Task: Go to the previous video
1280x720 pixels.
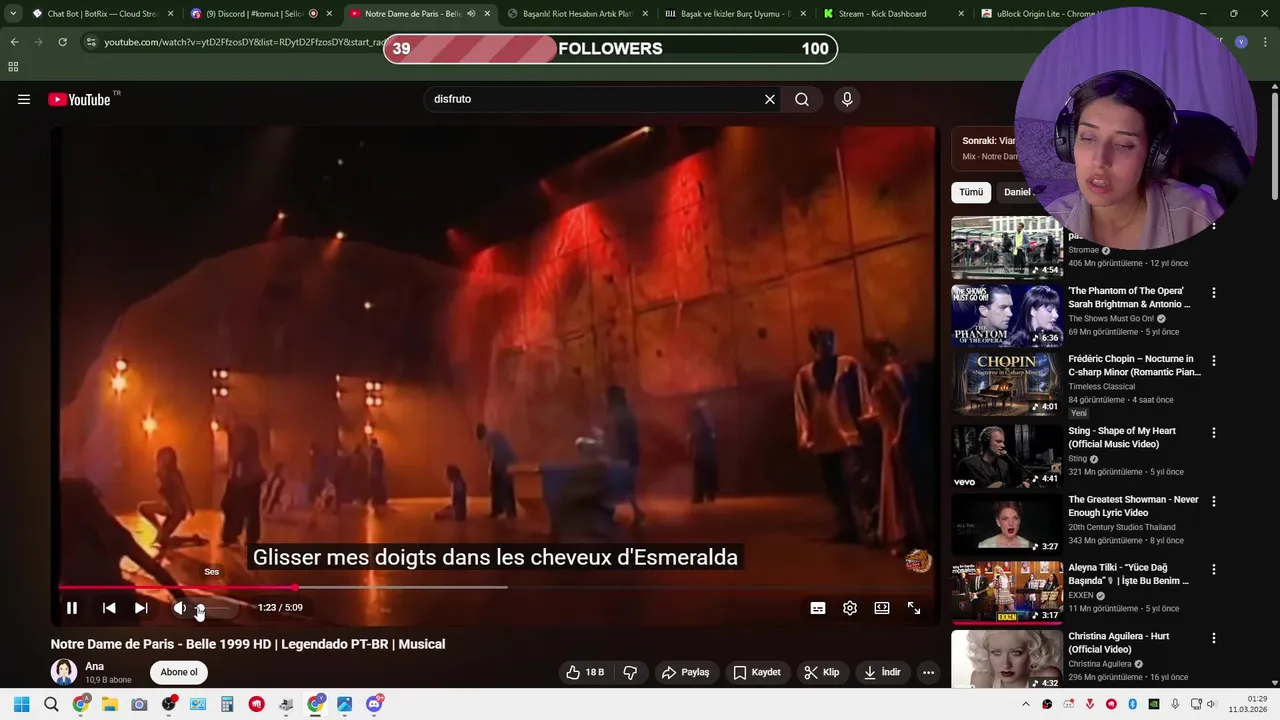Action: 109,608
